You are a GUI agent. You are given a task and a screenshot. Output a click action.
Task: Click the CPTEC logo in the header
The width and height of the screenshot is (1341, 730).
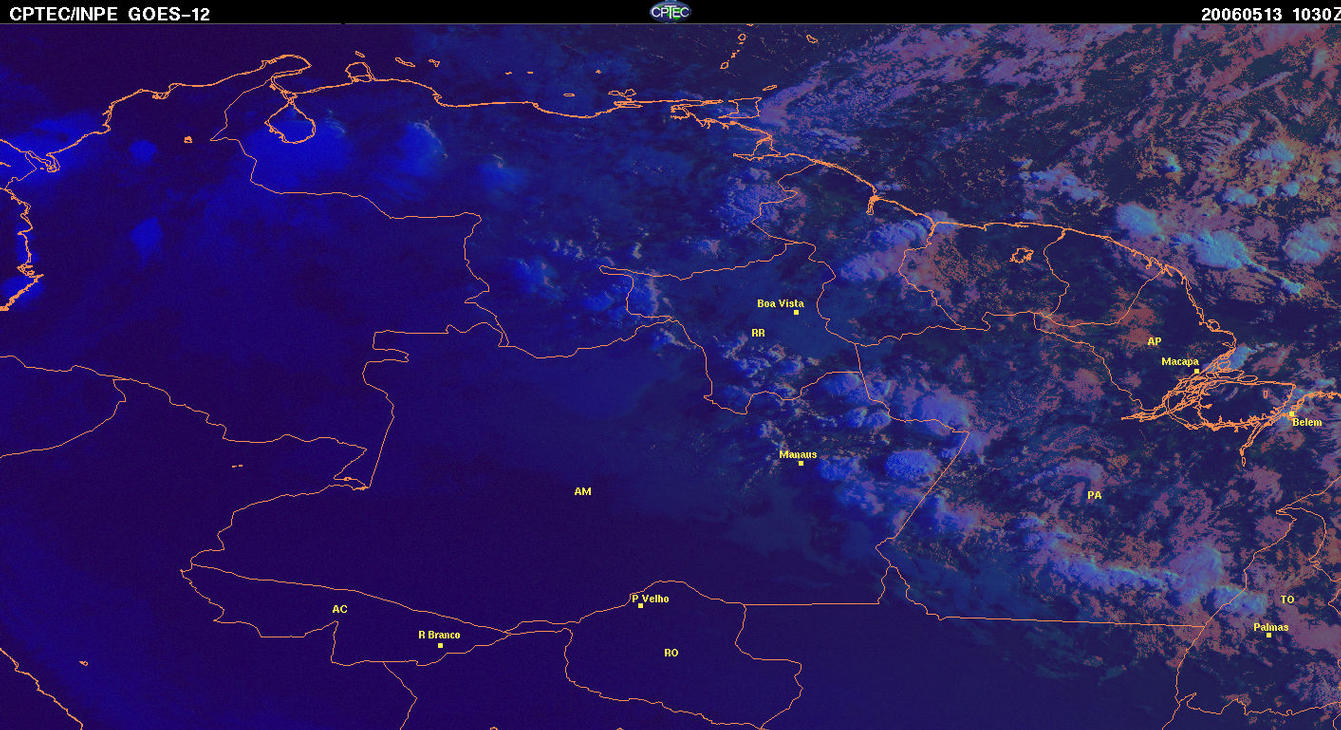click(x=670, y=11)
